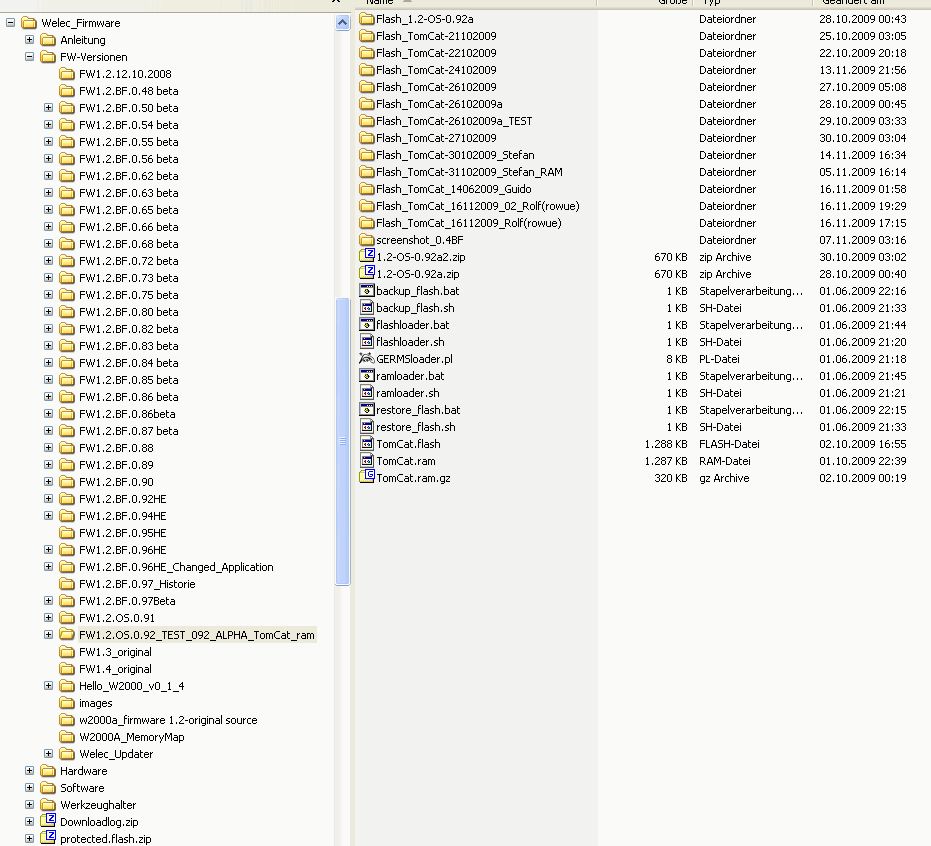Open the GERMSloader.pl file icon
Viewport: 931px width, 846px height.
click(x=367, y=359)
